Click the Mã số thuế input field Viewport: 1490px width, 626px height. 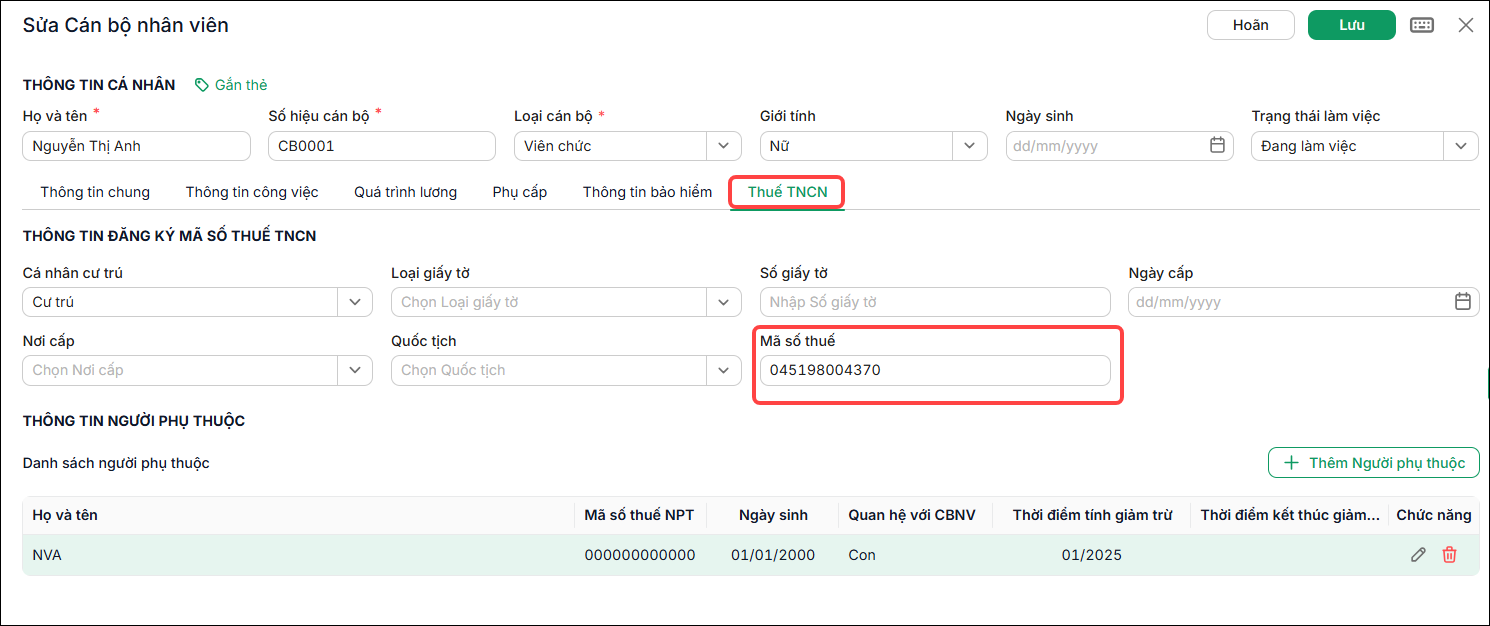point(935,370)
